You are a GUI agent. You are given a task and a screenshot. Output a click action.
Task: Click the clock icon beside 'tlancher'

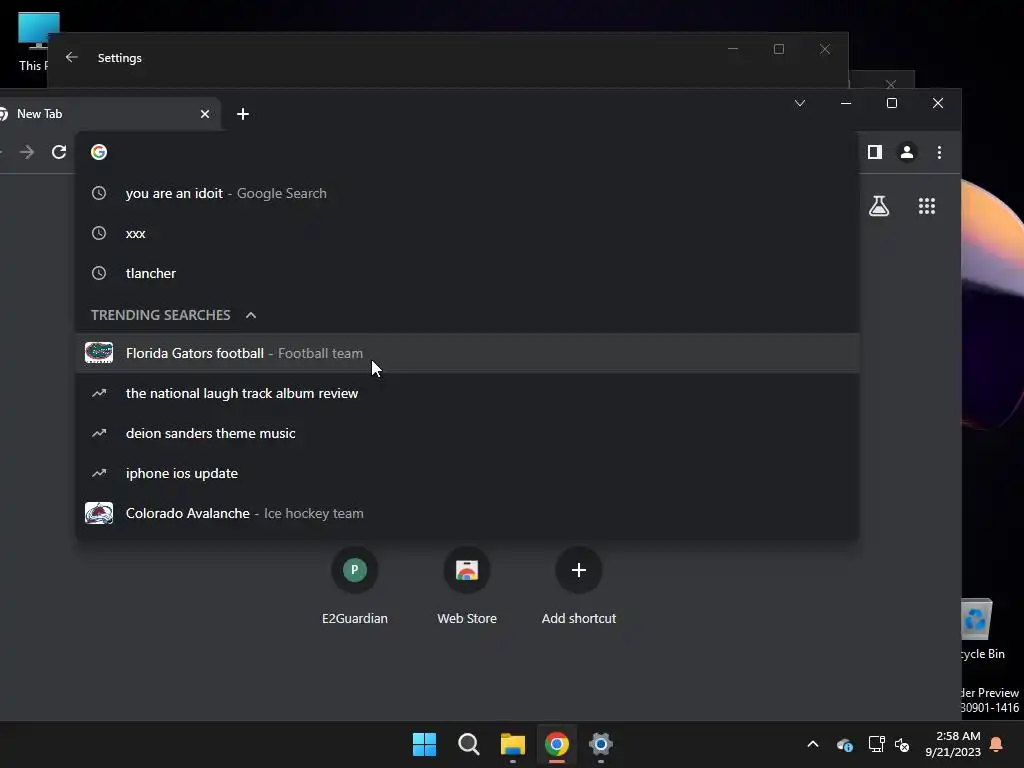[x=99, y=273]
